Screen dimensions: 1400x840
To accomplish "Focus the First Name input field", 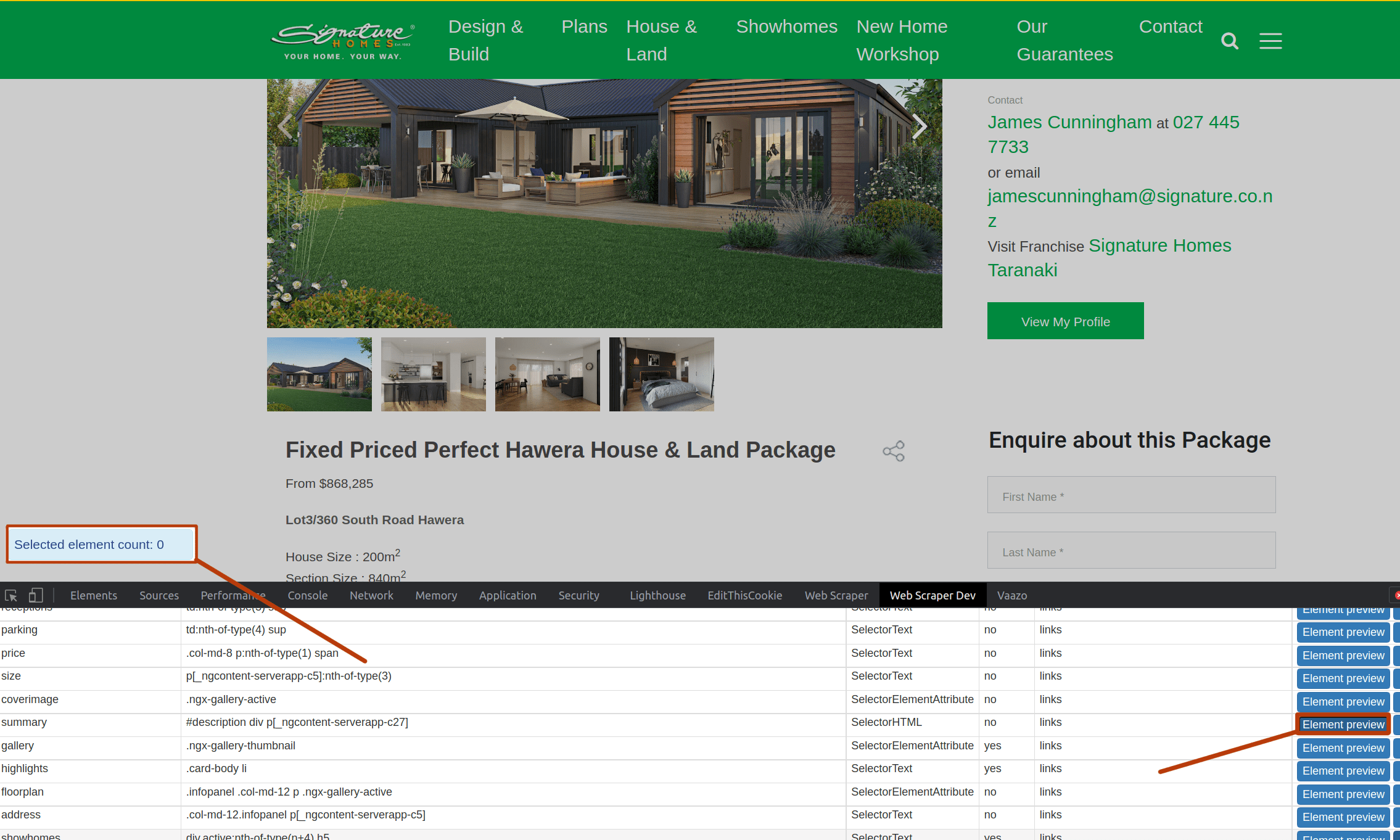I will coord(1131,495).
